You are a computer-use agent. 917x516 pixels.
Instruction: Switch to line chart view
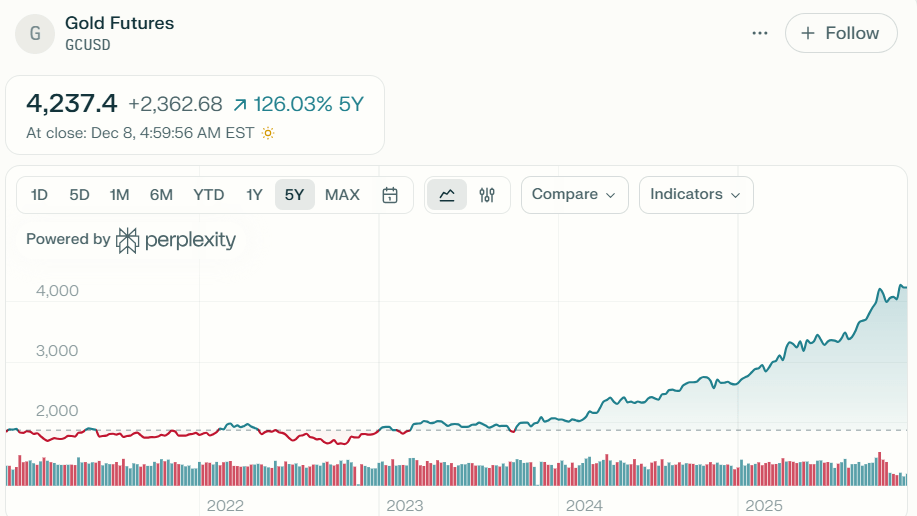click(x=447, y=195)
